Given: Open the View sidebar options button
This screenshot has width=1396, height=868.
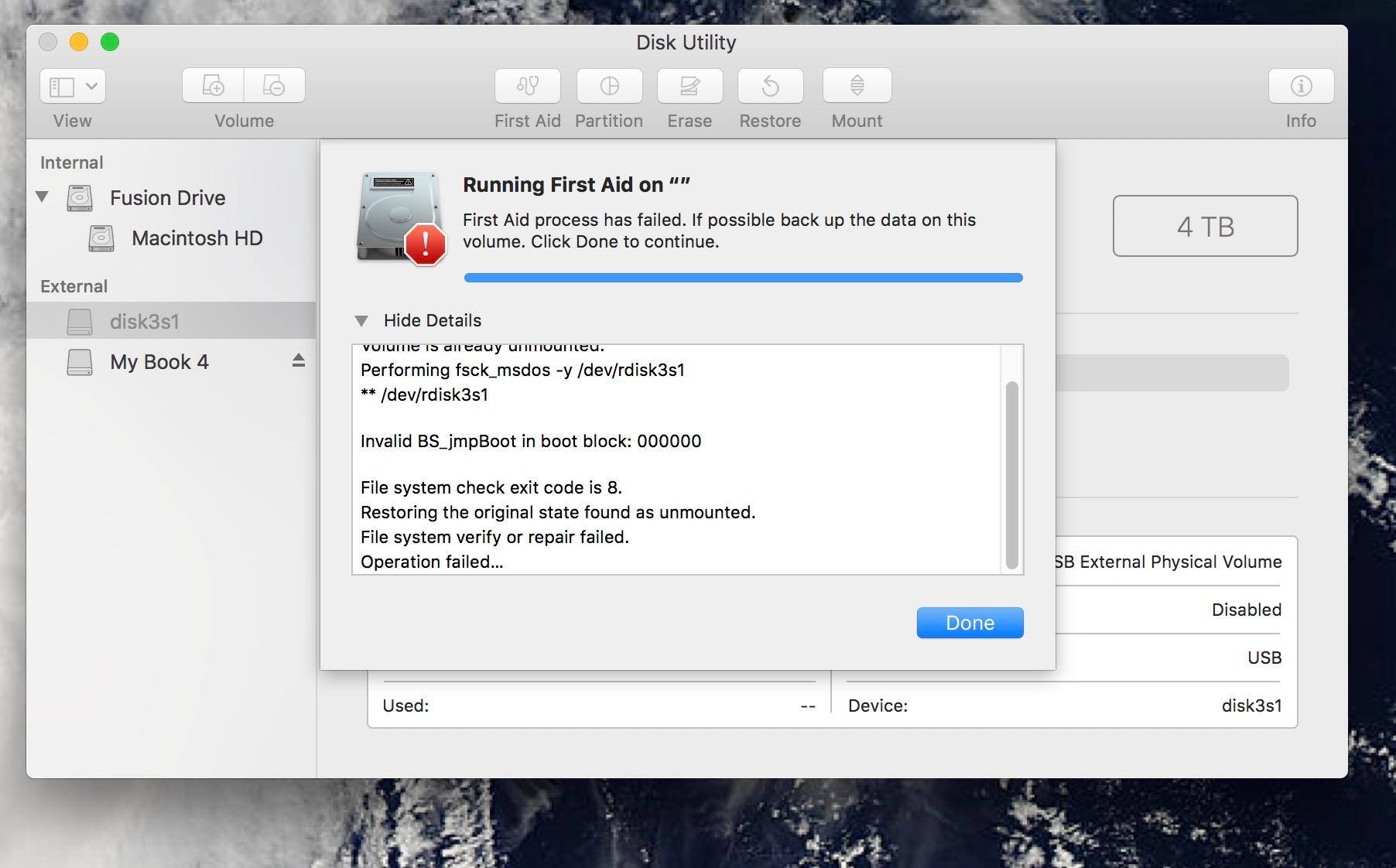Looking at the screenshot, I should point(73,87).
